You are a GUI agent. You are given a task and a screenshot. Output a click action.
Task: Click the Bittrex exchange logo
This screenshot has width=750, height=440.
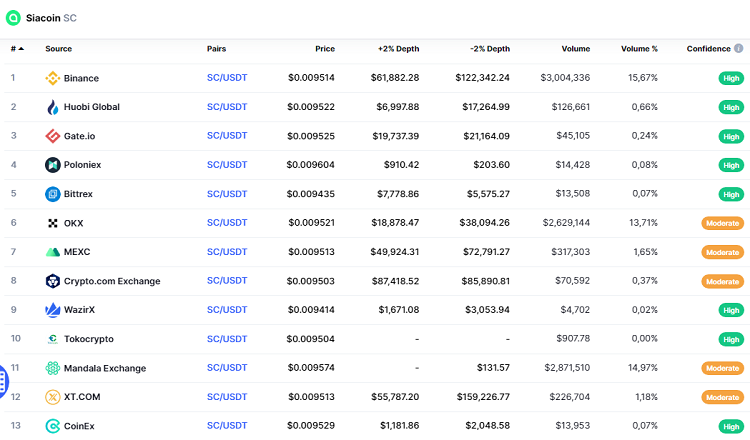(x=53, y=194)
